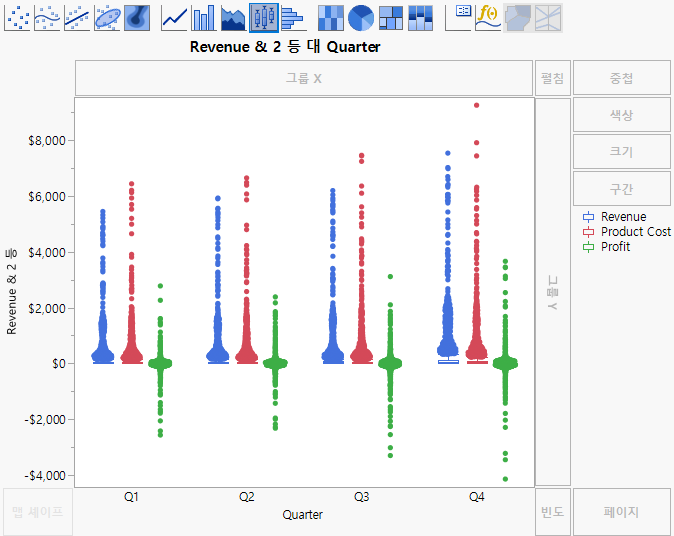Select the Bar chart icon
This screenshot has width=674, height=536.
204,18
